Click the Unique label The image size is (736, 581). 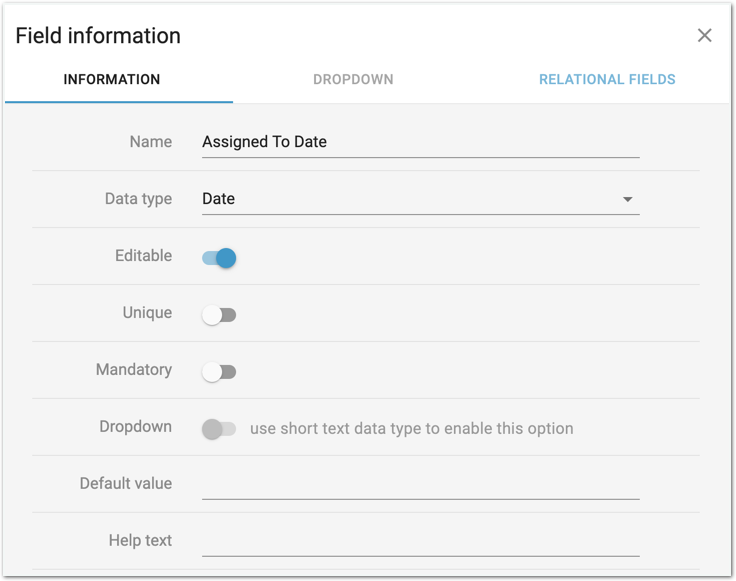pos(147,313)
